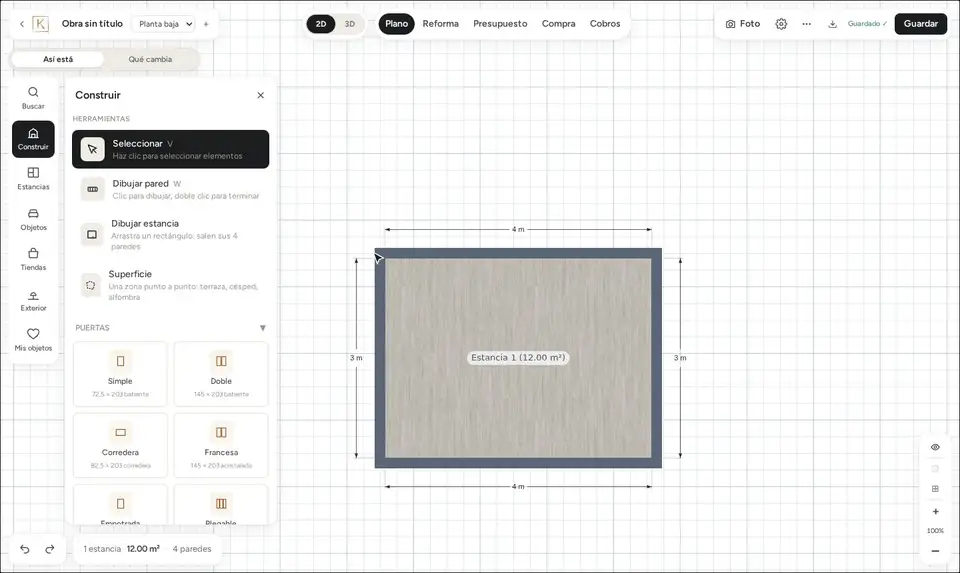Pick the Simple door card
The width and height of the screenshot is (960, 573).
pyautogui.click(x=120, y=374)
